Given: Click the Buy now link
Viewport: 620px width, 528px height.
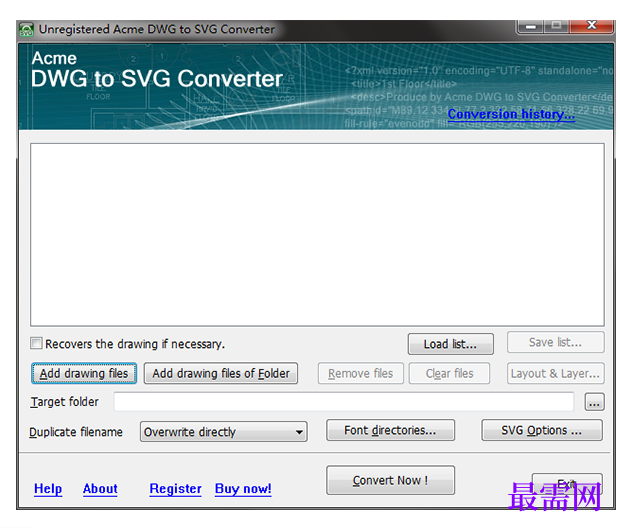Looking at the screenshot, I should [x=243, y=489].
